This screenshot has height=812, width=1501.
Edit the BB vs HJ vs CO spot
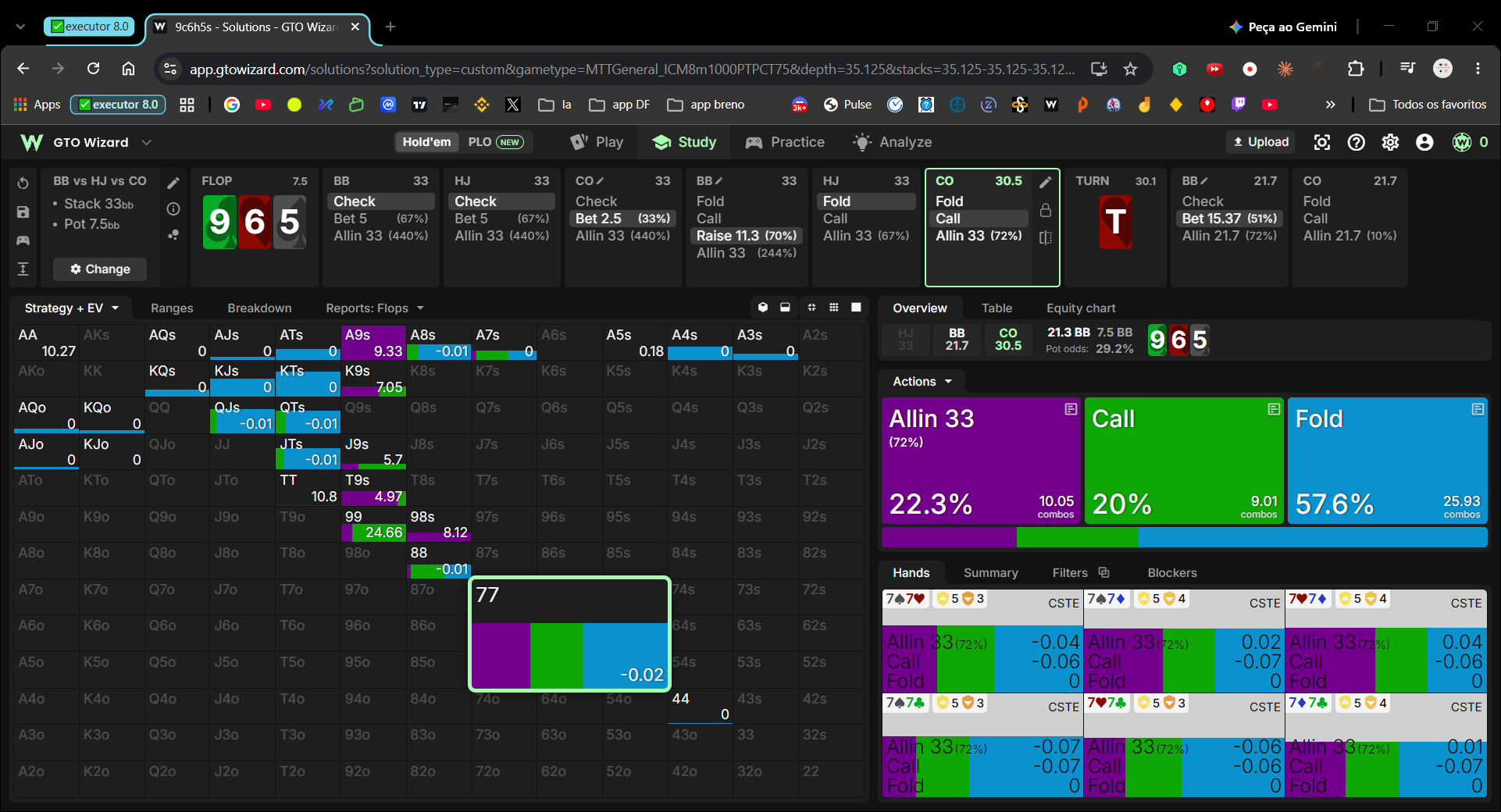(173, 183)
